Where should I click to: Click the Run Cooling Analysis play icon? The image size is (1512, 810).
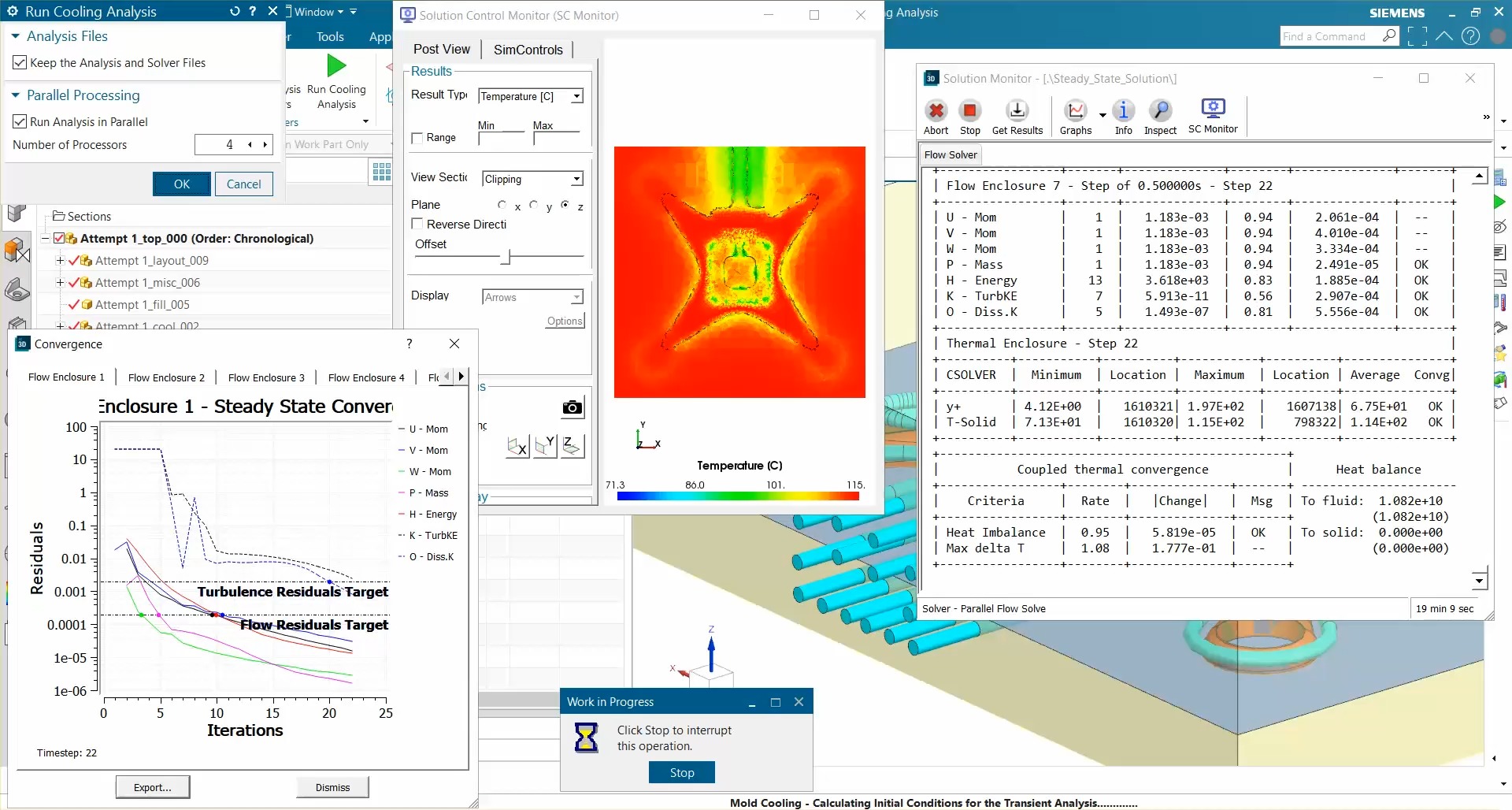[336, 65]
